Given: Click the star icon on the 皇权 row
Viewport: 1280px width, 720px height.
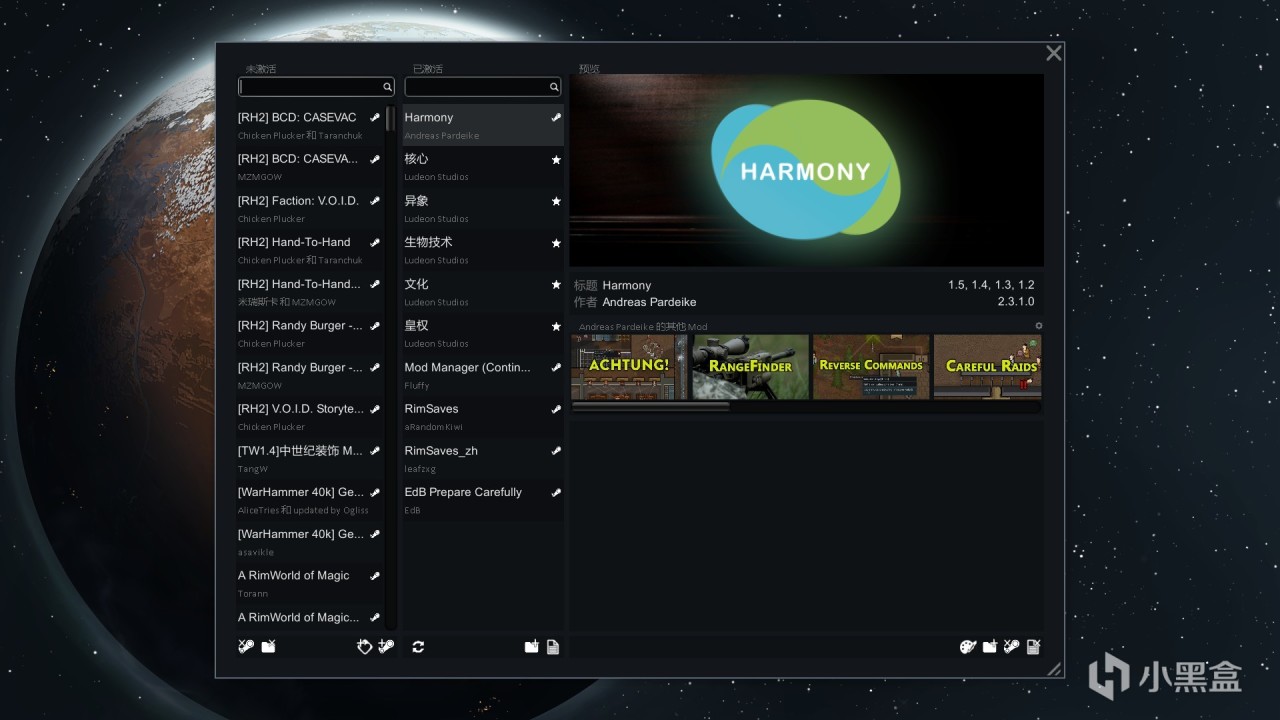Looking at the screenshot, I should tap(556, 327).
